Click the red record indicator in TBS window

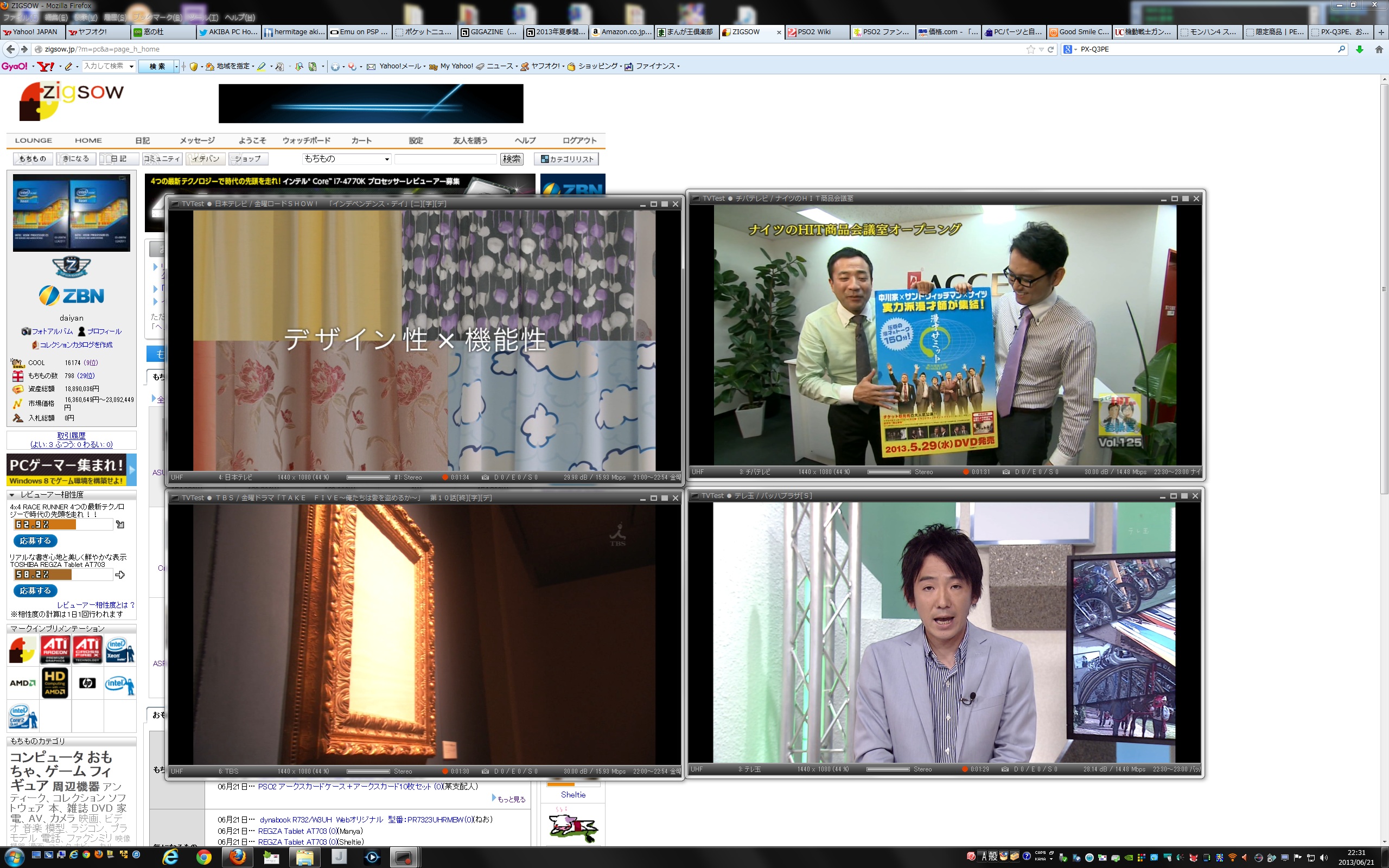[445, 771]
